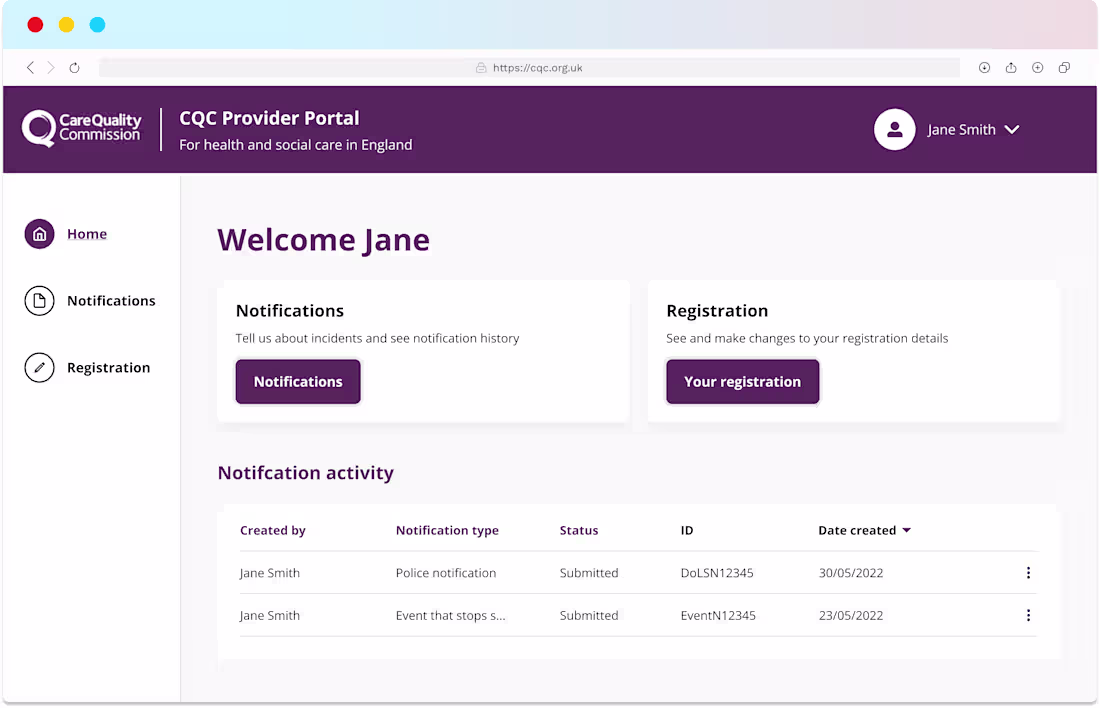The height and width of the screenshot is (708, 1100).
Task: Toggle the Date created sort order
Action: 907,530
